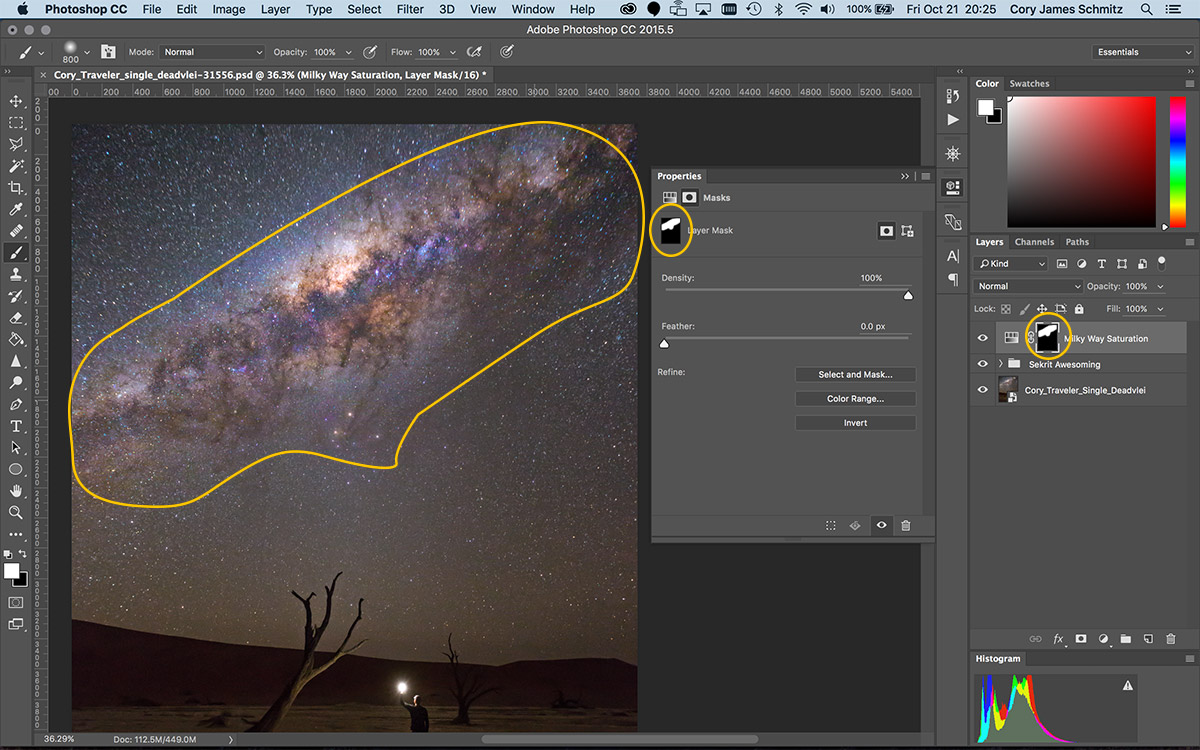Hide the Cory_Traveler_Single_Deadvlei layer

coord(983,390)
